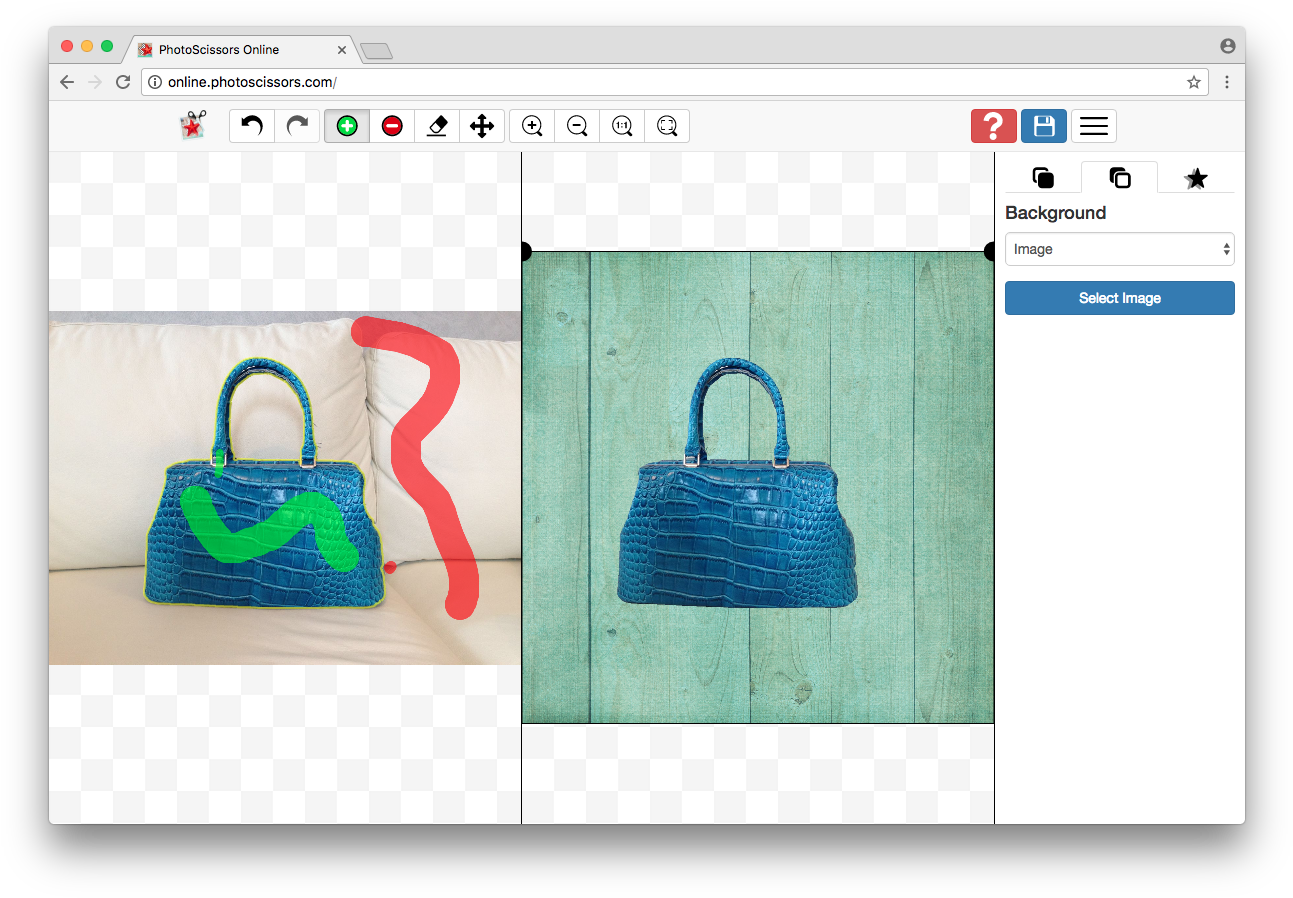Image resolution: width=1293 pixels, height=898 pixels.
Task: Save the result with floppy disk icon
Action: pyautogui.click(x=1044, y=126)
